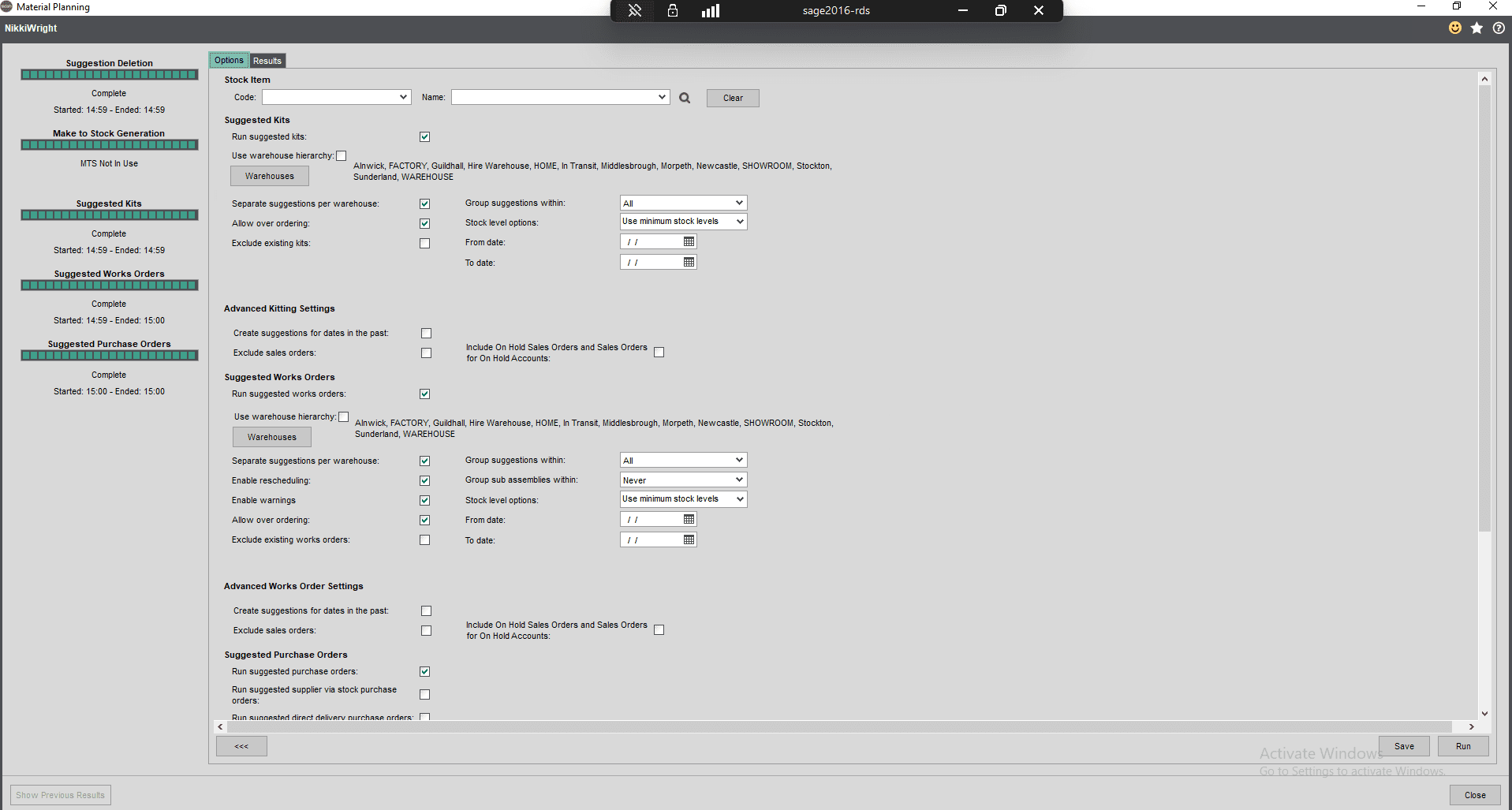Click the stock item search magnifier icon
Viewport: 1512px width, 810px height.
click(x=685, y=98)
